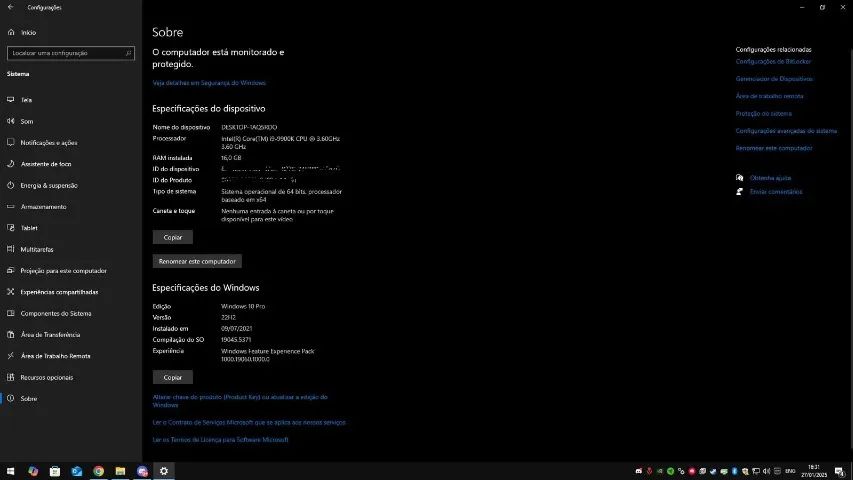Click the Bluetooth tray icon
853x480 pixels.
[x=734, y=471]
